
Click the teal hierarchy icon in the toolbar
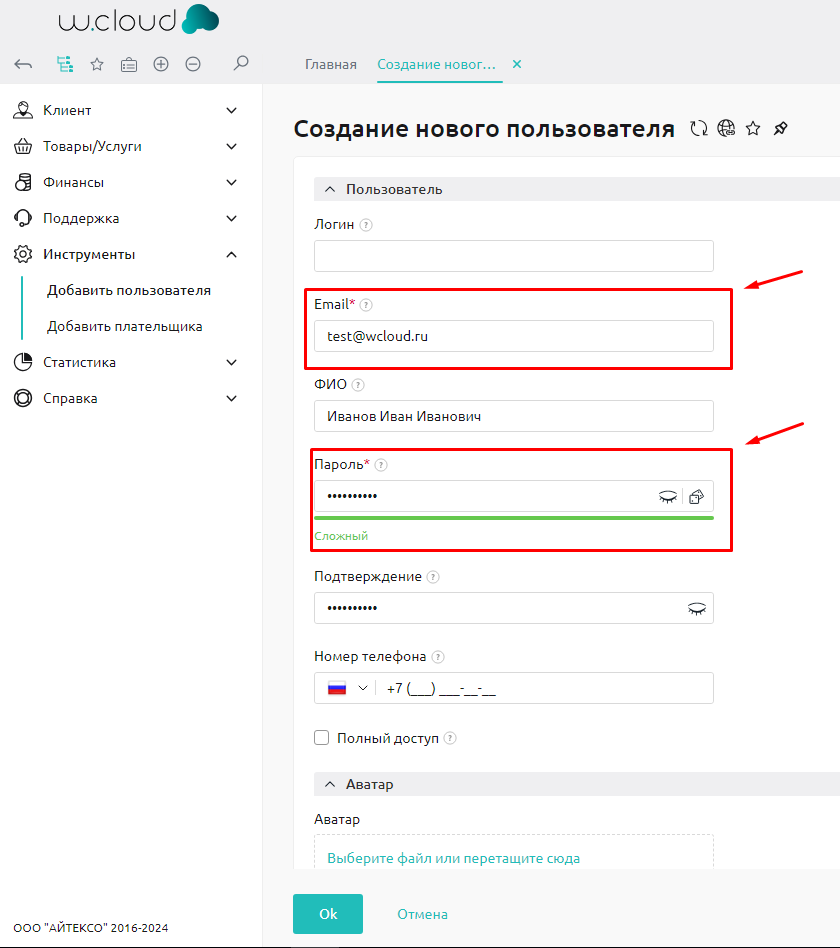coord(65,63)
